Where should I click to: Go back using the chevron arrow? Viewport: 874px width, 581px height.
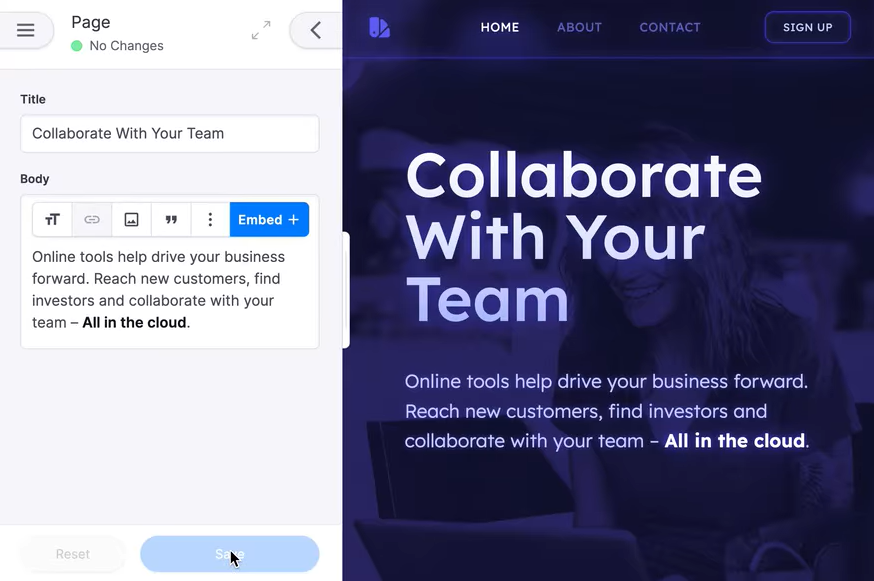pos(315,30)
